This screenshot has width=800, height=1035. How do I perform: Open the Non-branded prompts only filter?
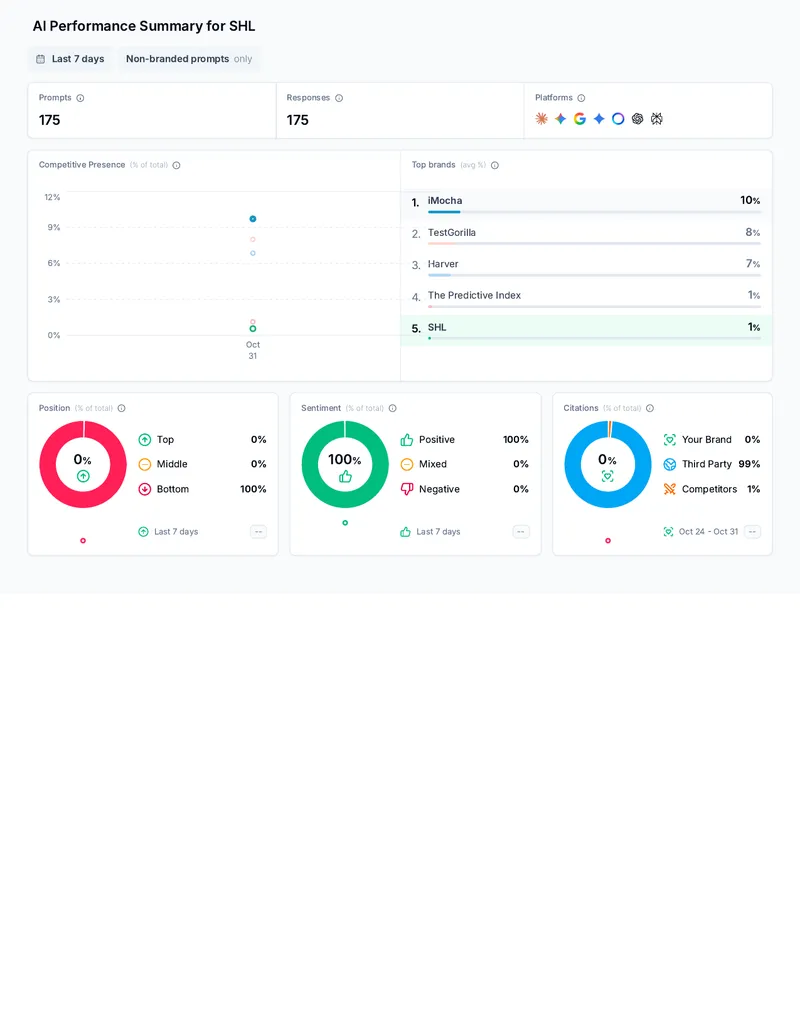click(x=189, y=59)
